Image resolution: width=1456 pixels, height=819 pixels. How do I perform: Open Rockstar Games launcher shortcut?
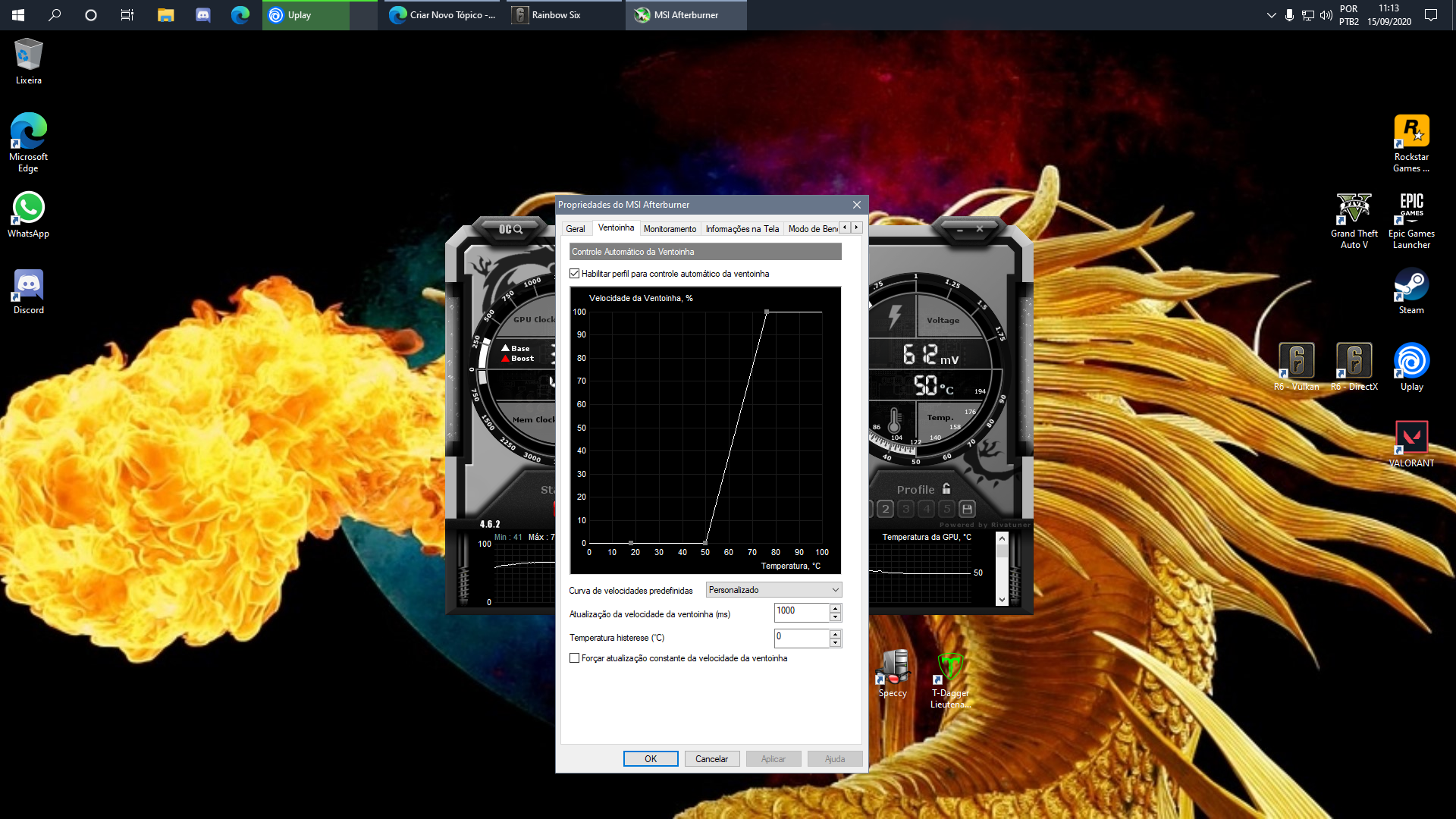pos(1411,143)
